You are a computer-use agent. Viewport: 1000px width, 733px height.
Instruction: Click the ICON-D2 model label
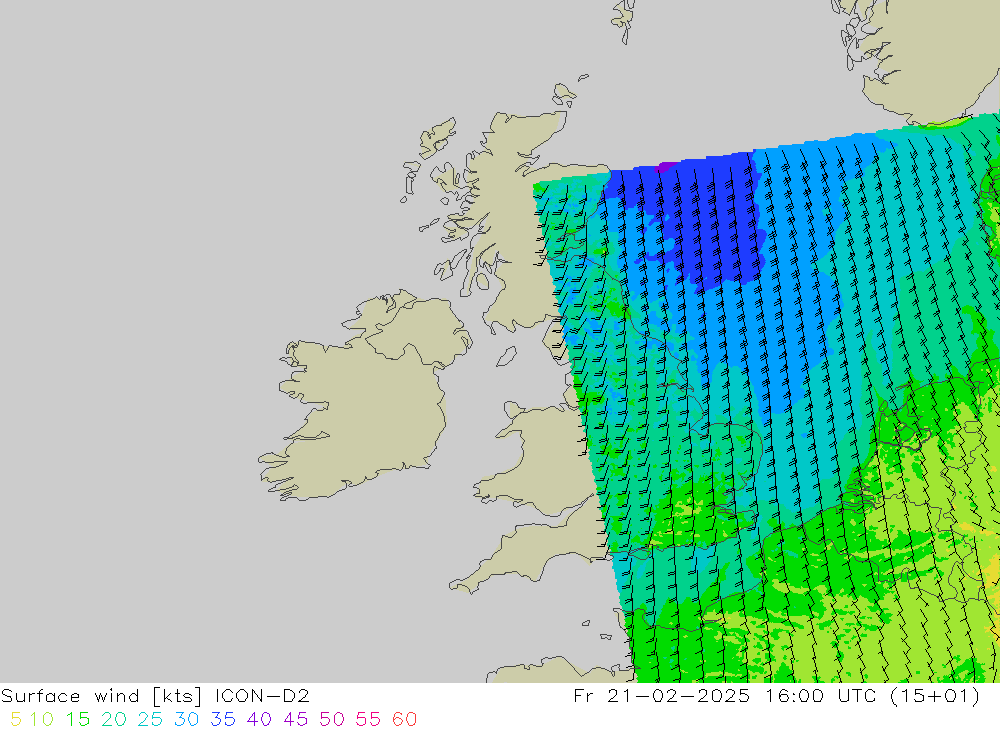tap(262, 695)
